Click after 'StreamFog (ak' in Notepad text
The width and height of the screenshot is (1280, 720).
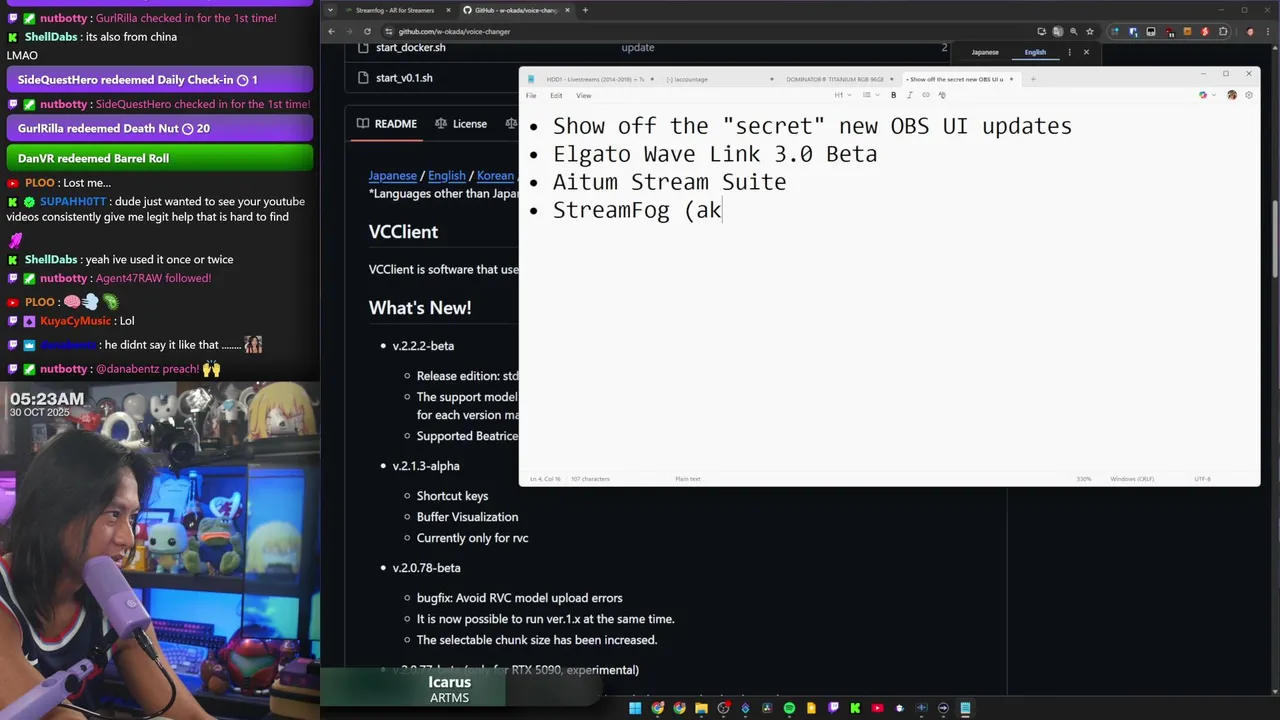pos(723,210)
